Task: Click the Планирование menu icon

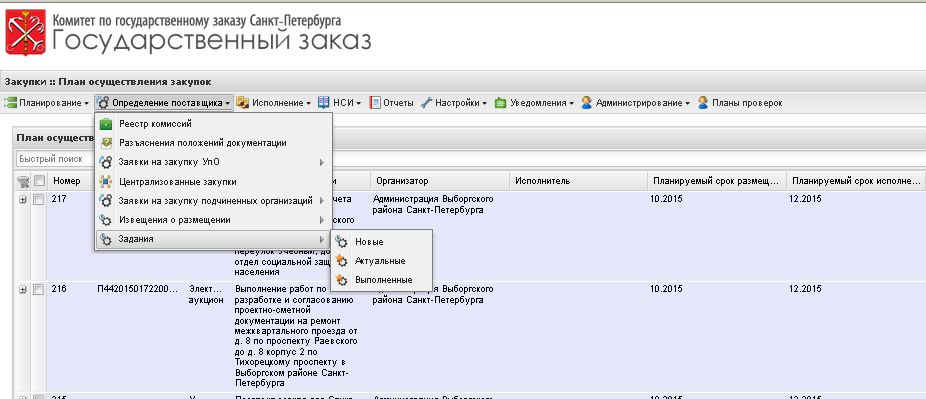Action: pyautogui.click(x=11, y=103)
